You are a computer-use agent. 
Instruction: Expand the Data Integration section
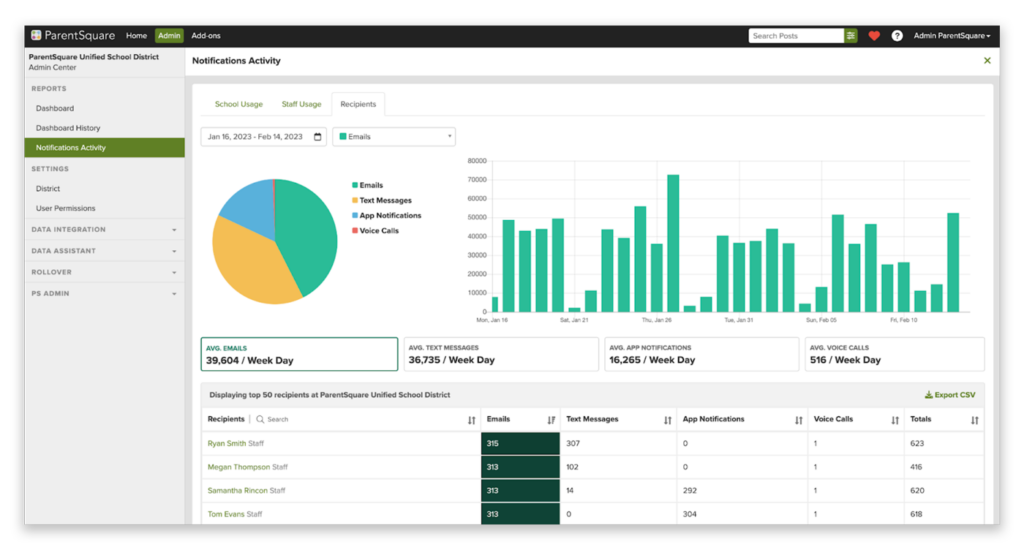[104, 230]
